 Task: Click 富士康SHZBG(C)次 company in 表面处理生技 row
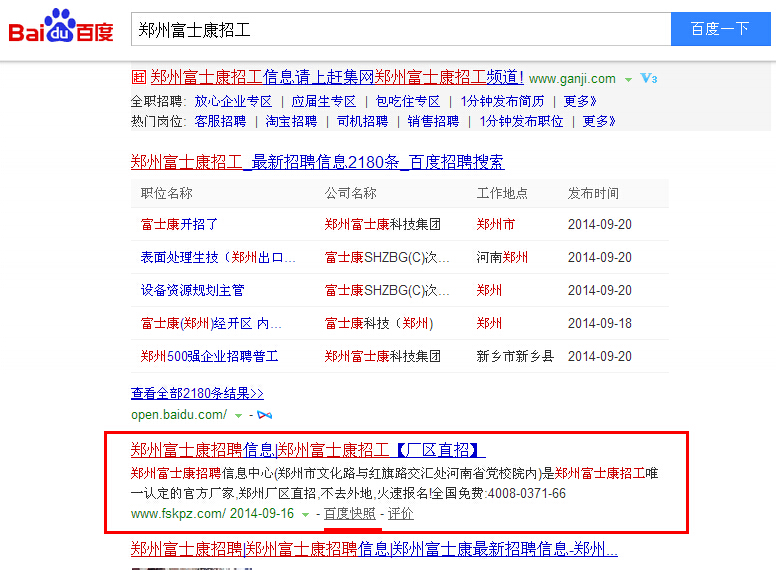[387, 257]
